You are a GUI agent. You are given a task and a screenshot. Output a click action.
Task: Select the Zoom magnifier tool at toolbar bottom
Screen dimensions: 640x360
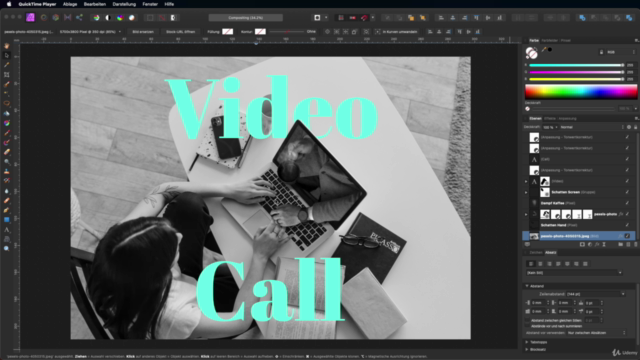click(7, 249)
